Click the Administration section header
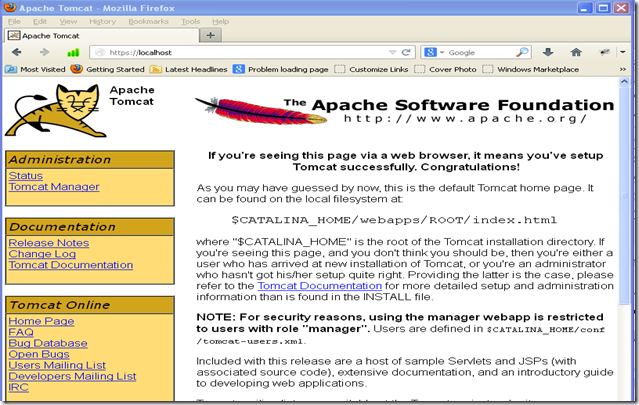The width and height of the screenshot is (639, 405). (x=90, y=160)
